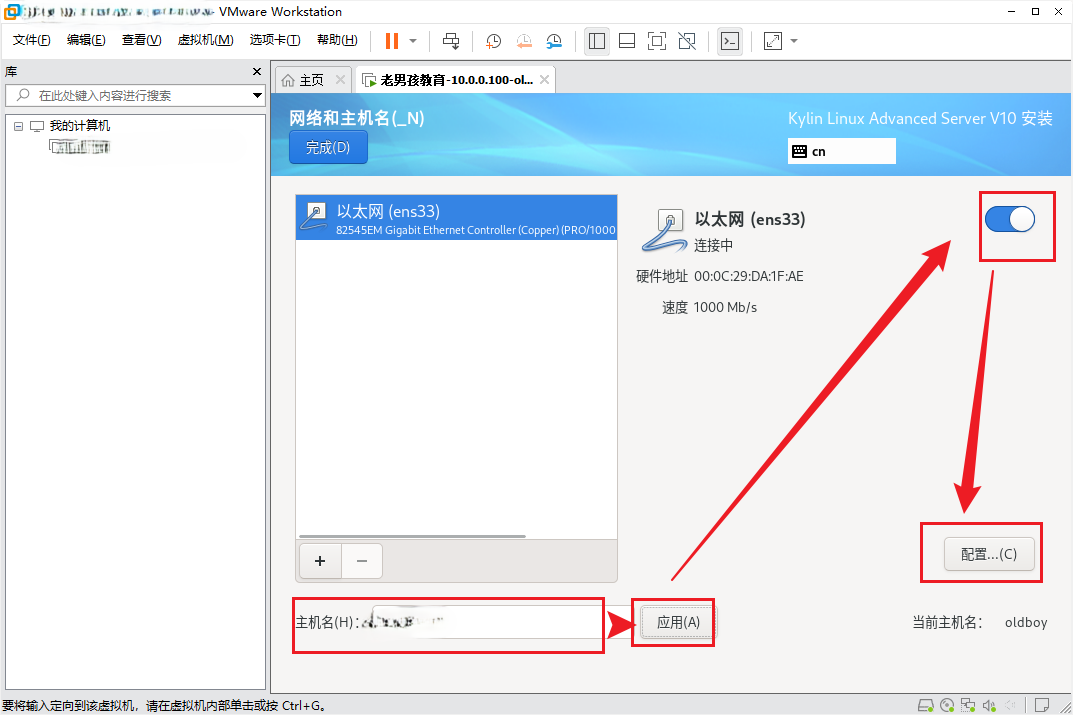Click the VMware Workstation title bar logo
1073x715 pixels.
(x=12, y=12)
